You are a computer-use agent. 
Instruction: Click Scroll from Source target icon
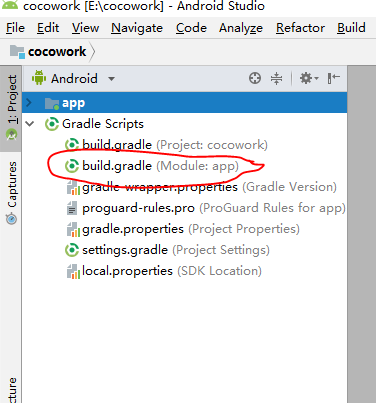(x=255, y=78)
